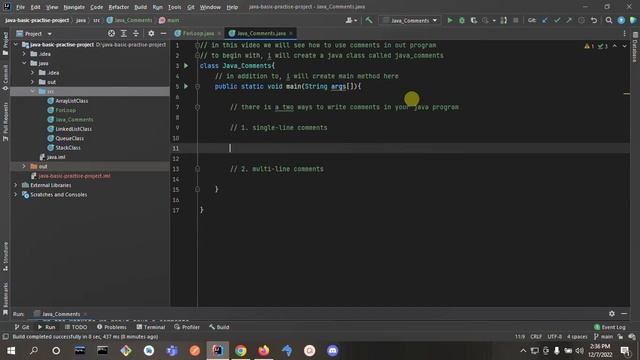This screenshot has height=360, width=640.
Task: Open Pull Requests sidebar tool button
Action: (5, 122)
